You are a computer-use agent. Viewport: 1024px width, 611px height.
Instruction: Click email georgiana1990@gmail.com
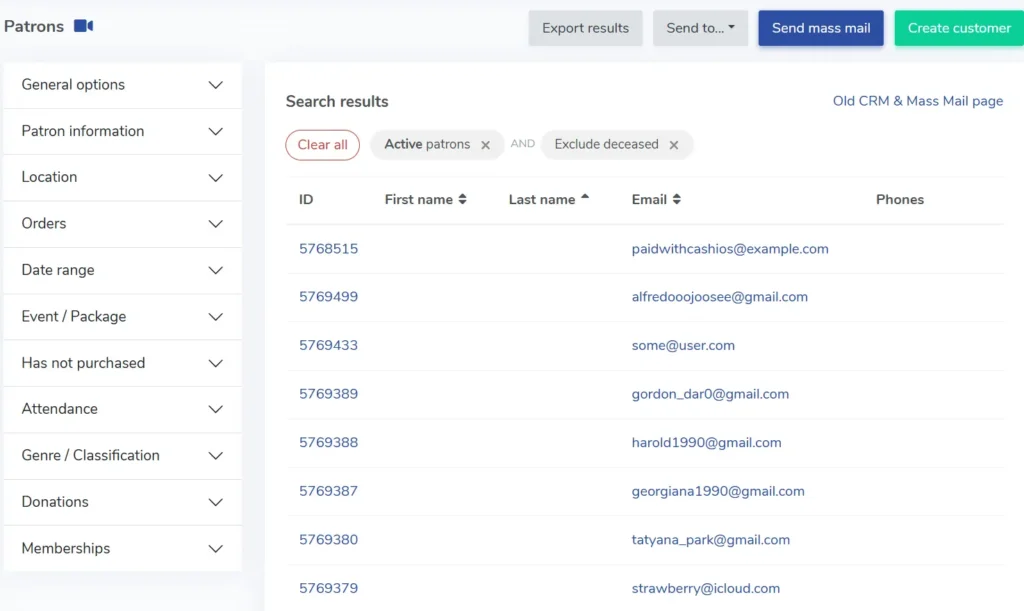pos(718,491)
